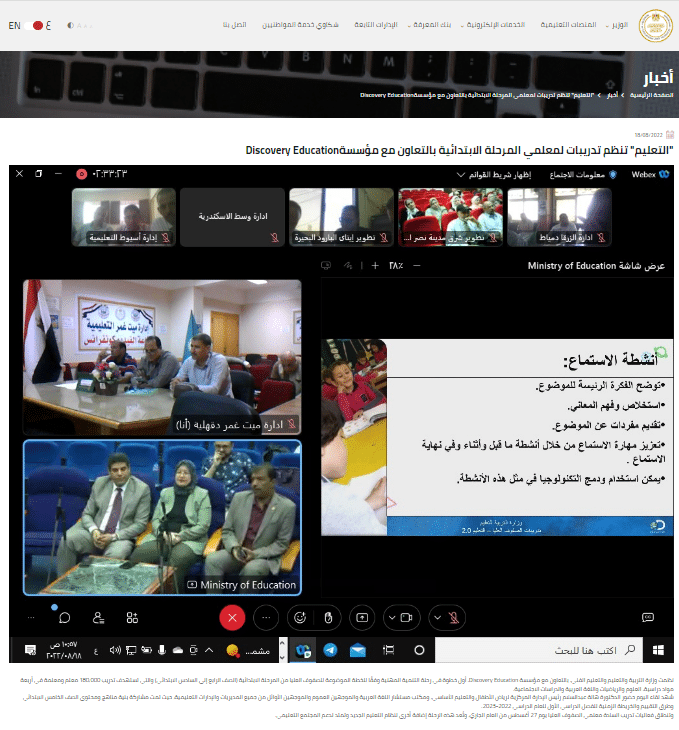The height and width of the screenshot is (730, 679).
Task: Open Telegram on taskbar
Action: click(x=330, y=650)
